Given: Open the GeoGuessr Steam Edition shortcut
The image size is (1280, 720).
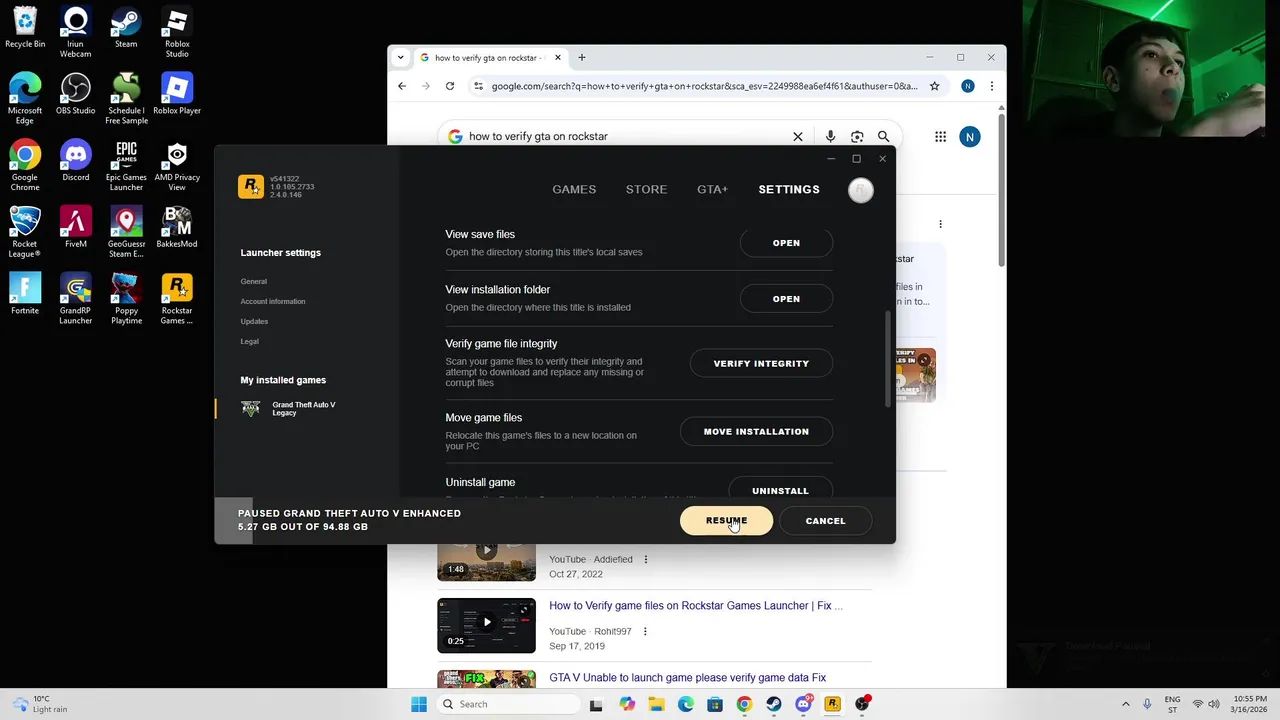Looking at the screenshot, I should coord(126,232).
